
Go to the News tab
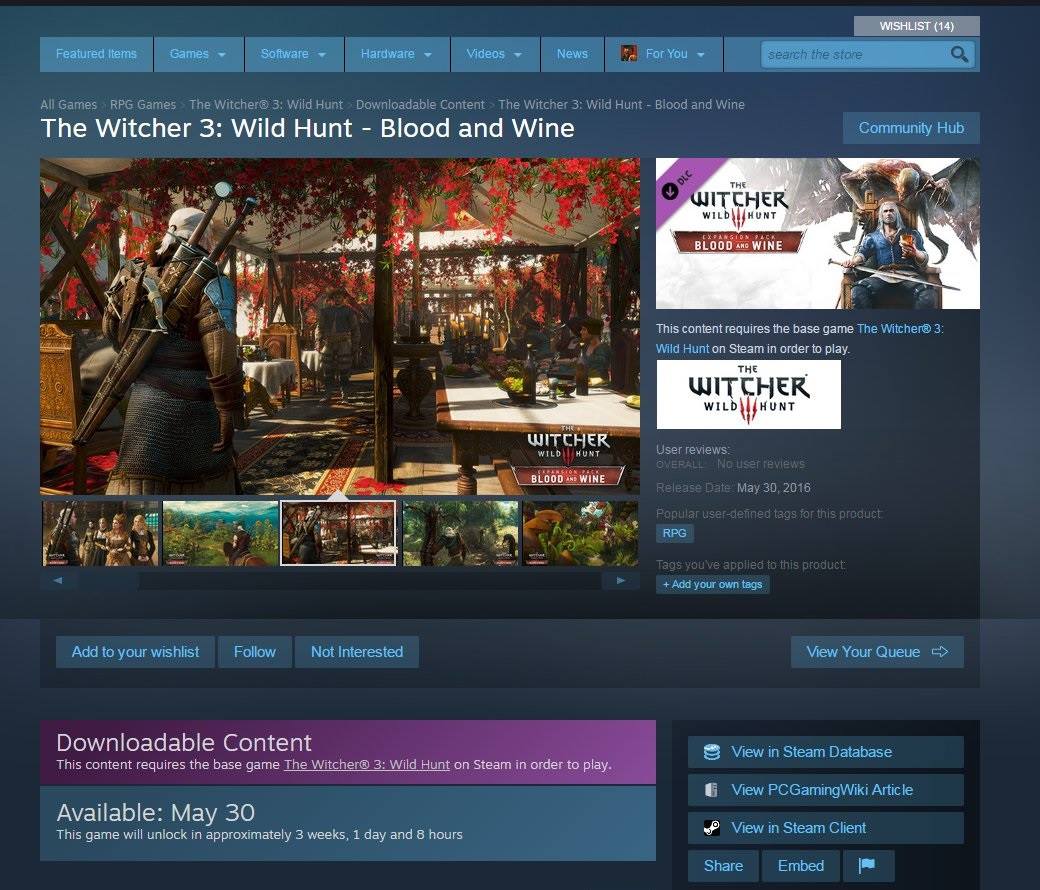(x=572, y=54)
